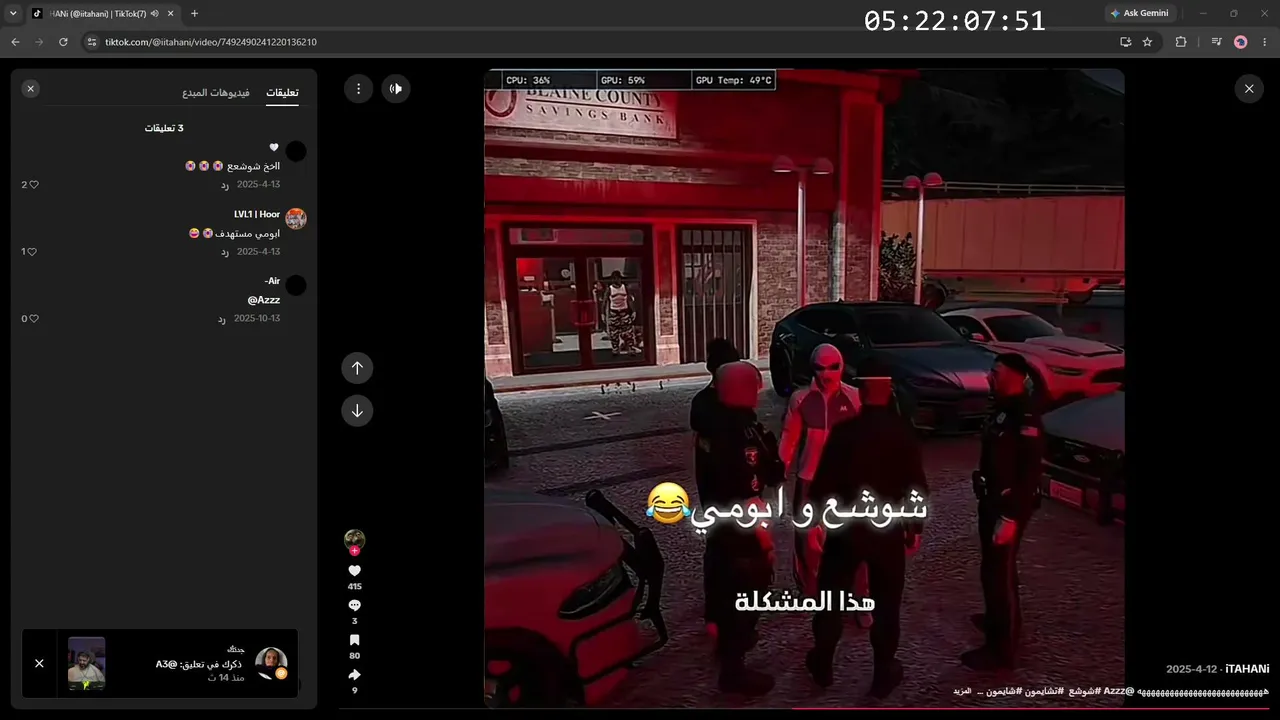Image resolution: width=1280 pixels, height=720 pixels.
Task: Open the first commenter's black avatar
Action: click(296, 152)
